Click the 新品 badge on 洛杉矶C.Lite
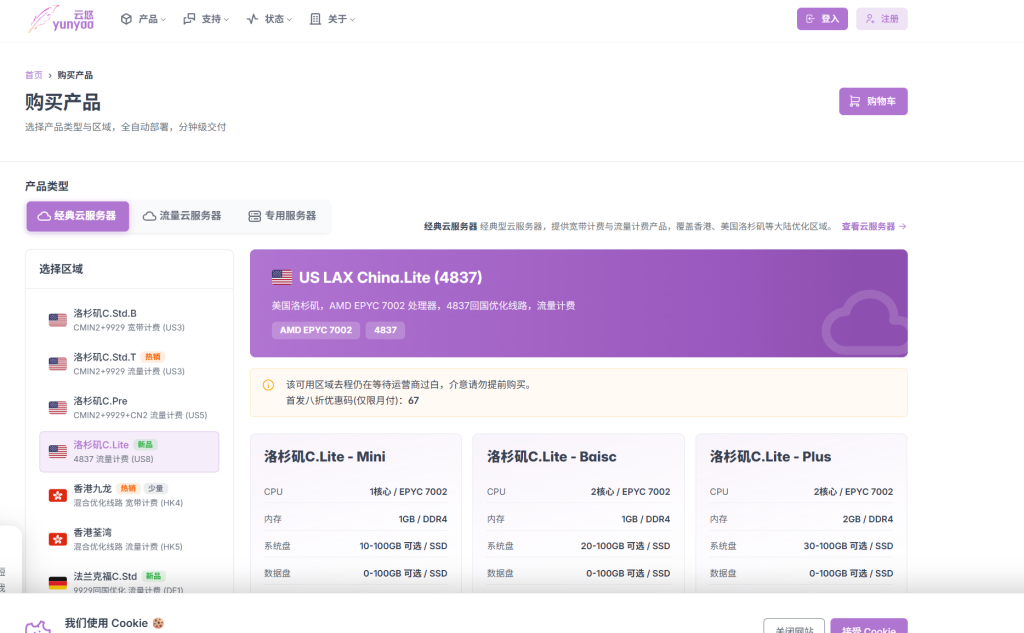The width and height of the screenshot is (1024, 633). click(x=145, y=445)
